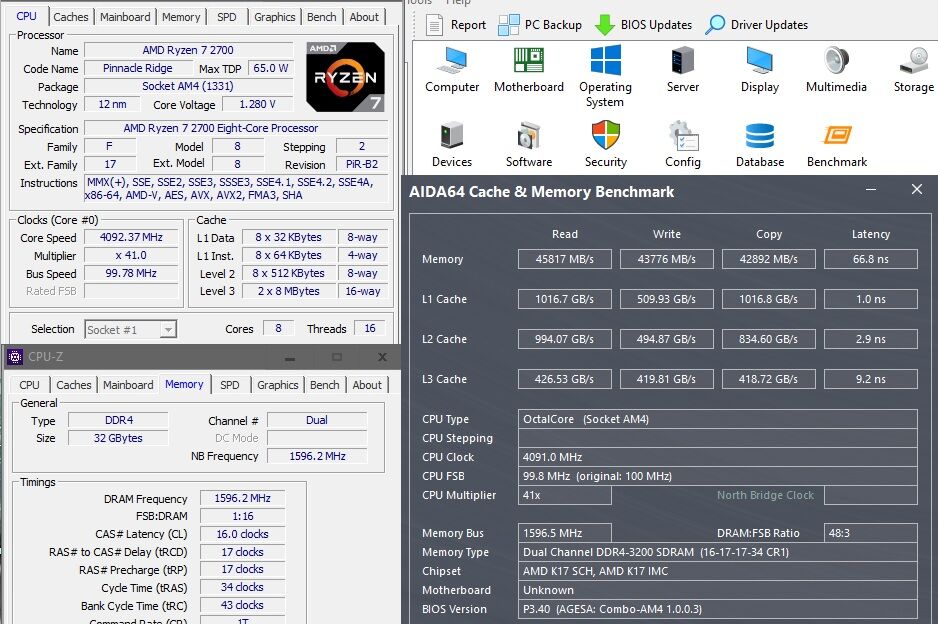Switch to Mainboard tab in lower CPU-Z window
Screen dimensions: 938x624
coord(128,385)
